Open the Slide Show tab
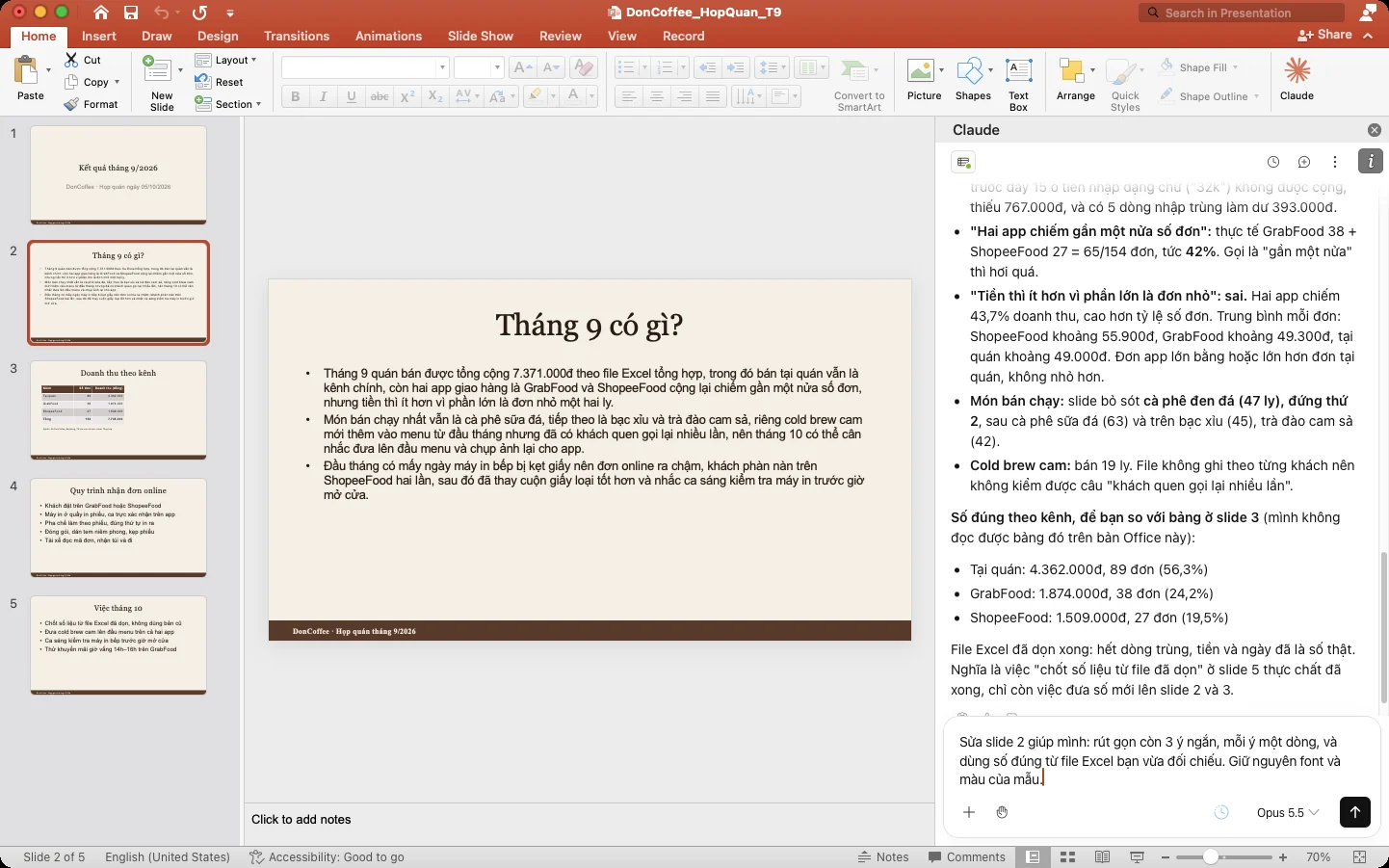 pyautogui.click(x=481, y=36)
